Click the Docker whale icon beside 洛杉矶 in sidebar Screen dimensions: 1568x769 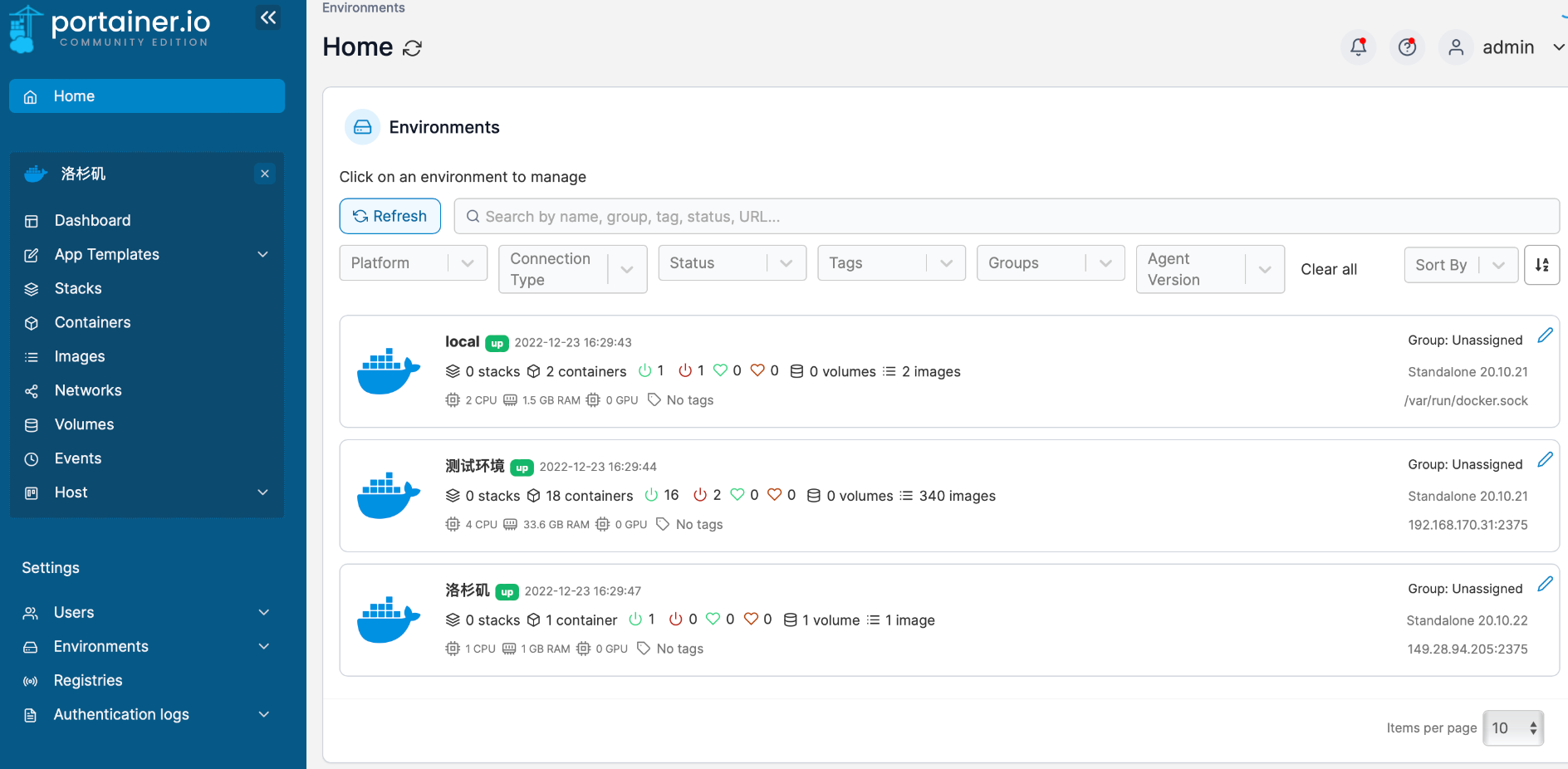[x=36, y=174]
